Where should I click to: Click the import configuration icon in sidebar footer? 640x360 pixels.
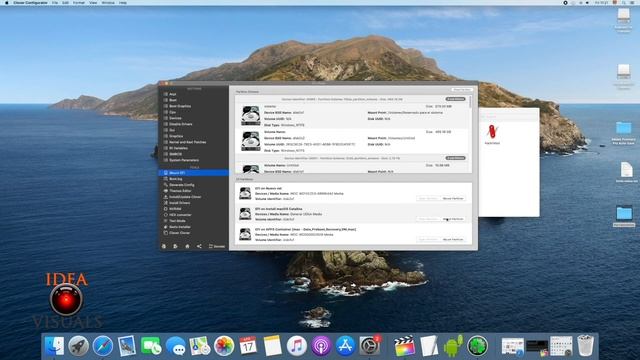pos(164,246)
